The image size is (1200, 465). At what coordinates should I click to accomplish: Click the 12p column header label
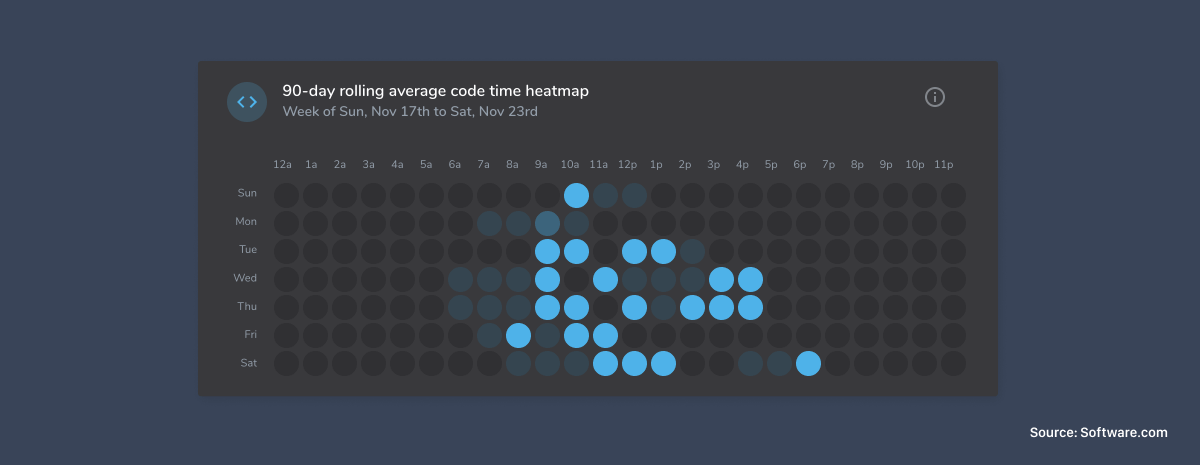pyautogui.click(x=627, y=164)
